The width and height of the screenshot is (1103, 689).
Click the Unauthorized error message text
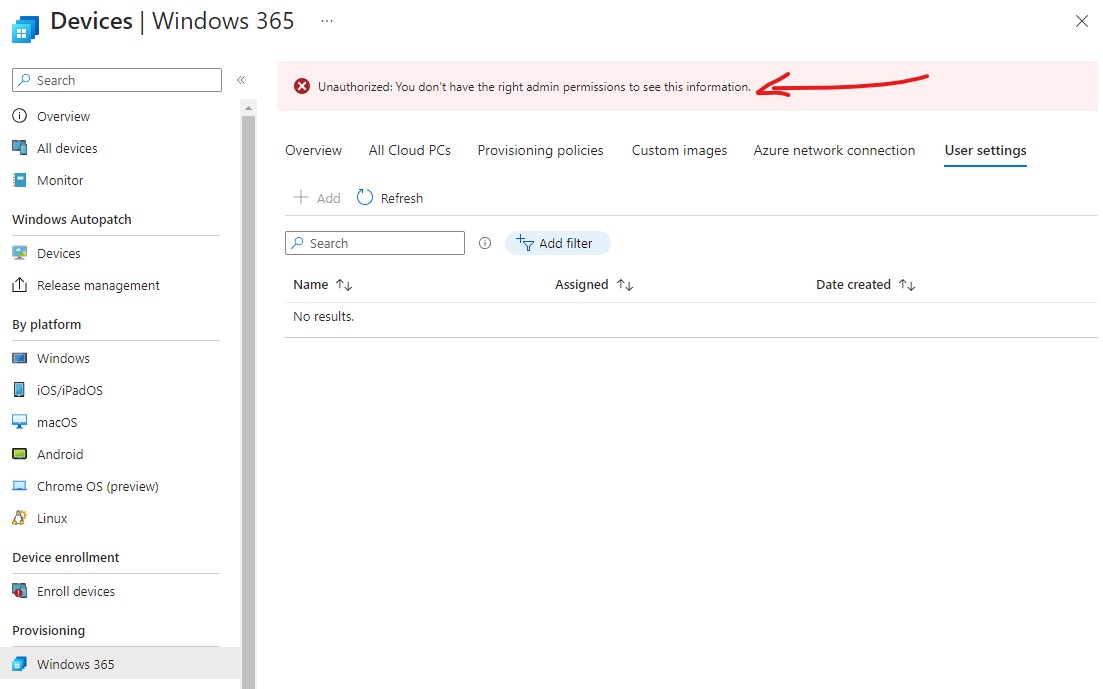click(534, 87)
